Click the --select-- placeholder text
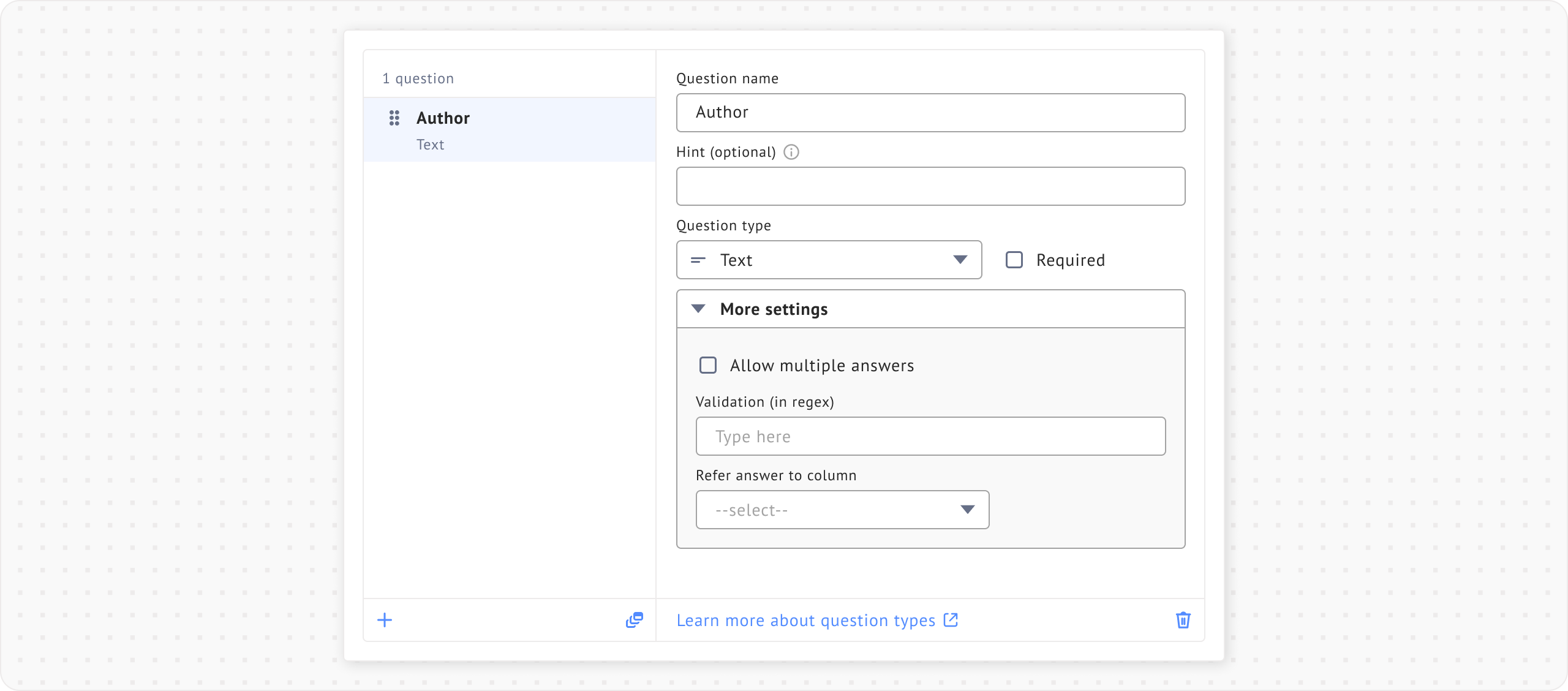 pos(752,510)
